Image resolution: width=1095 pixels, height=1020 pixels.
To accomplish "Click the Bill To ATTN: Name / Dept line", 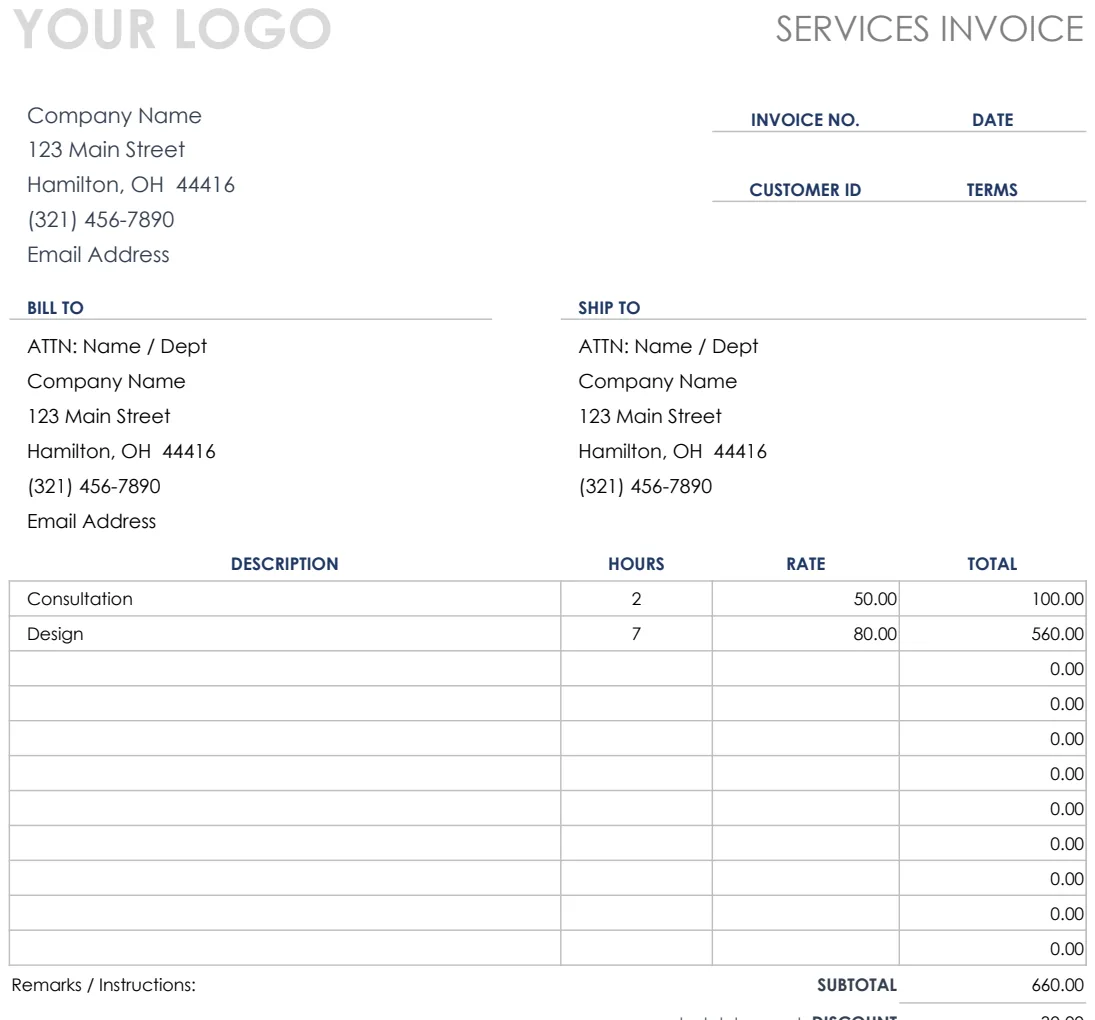I will [x=117, y=346].
